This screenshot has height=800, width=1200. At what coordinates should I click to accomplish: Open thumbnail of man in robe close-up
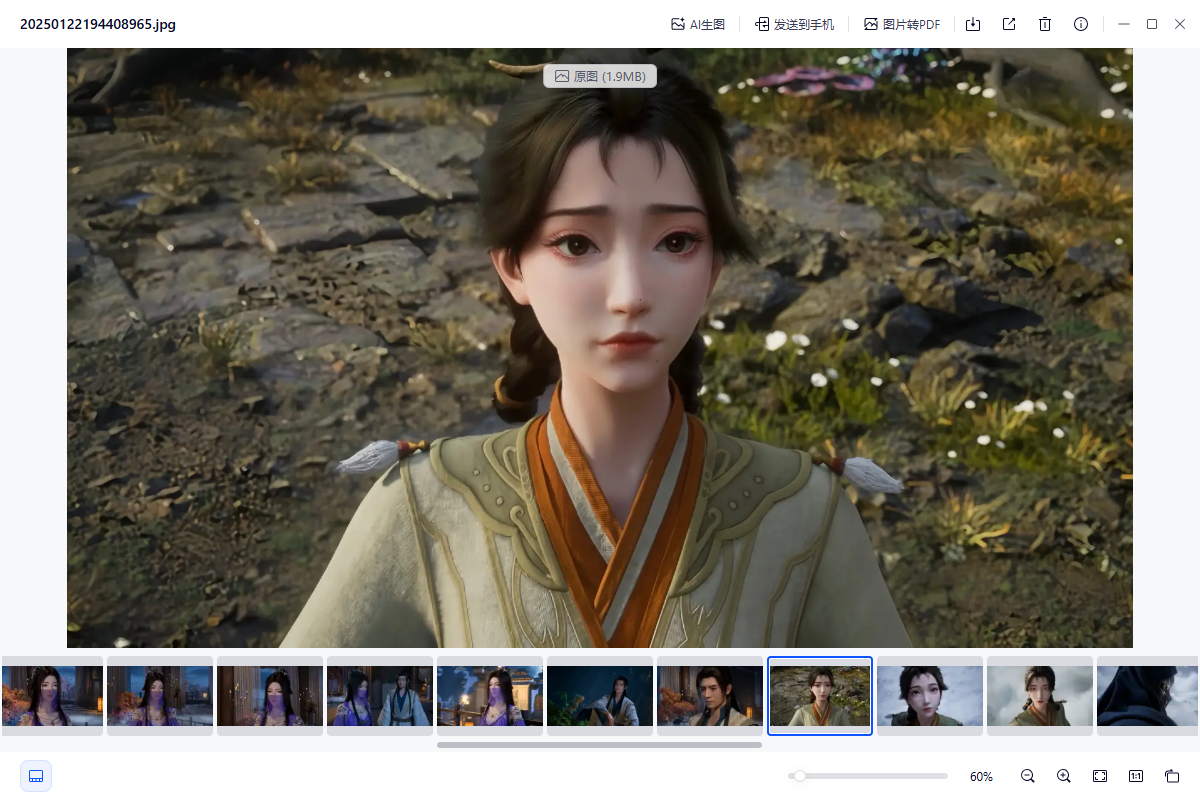coord(710,696)
